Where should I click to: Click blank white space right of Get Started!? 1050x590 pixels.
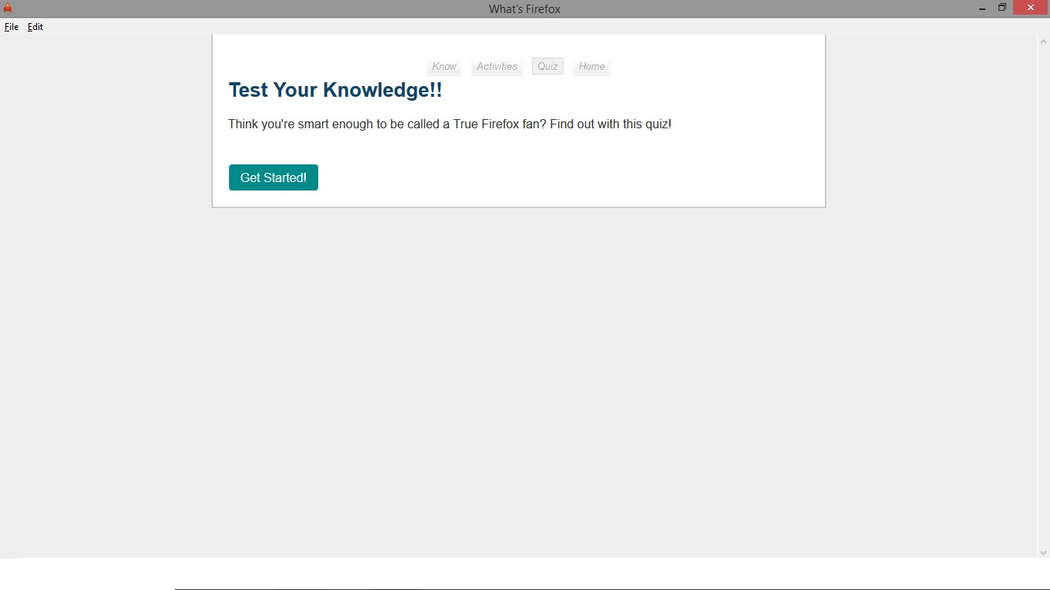pyautogui.click(x=560, y=178)
